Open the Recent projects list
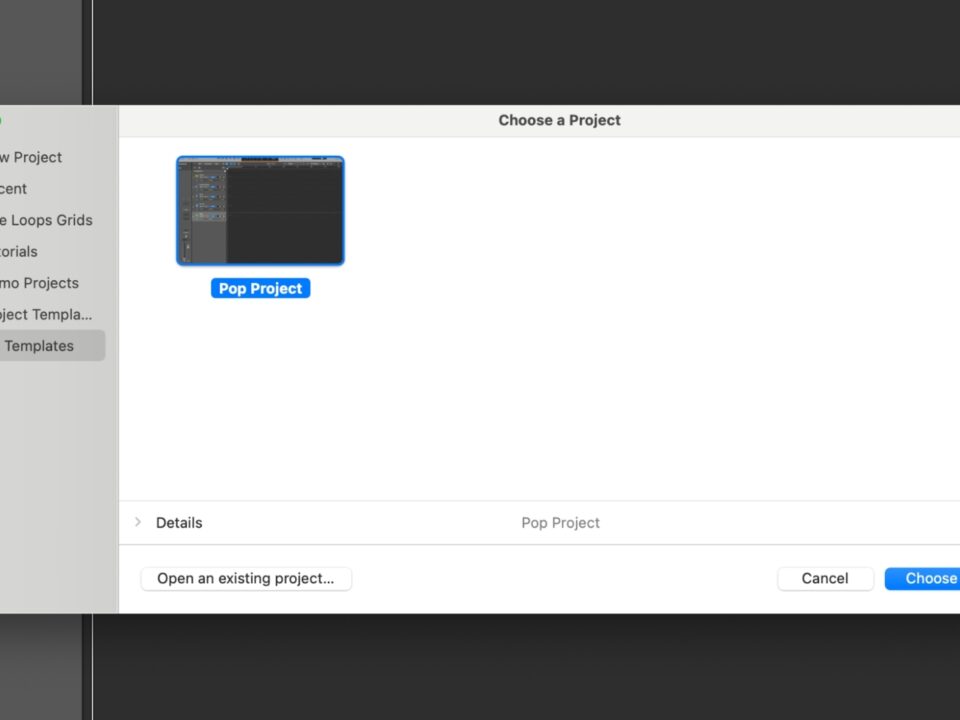 tap(14, 189)
